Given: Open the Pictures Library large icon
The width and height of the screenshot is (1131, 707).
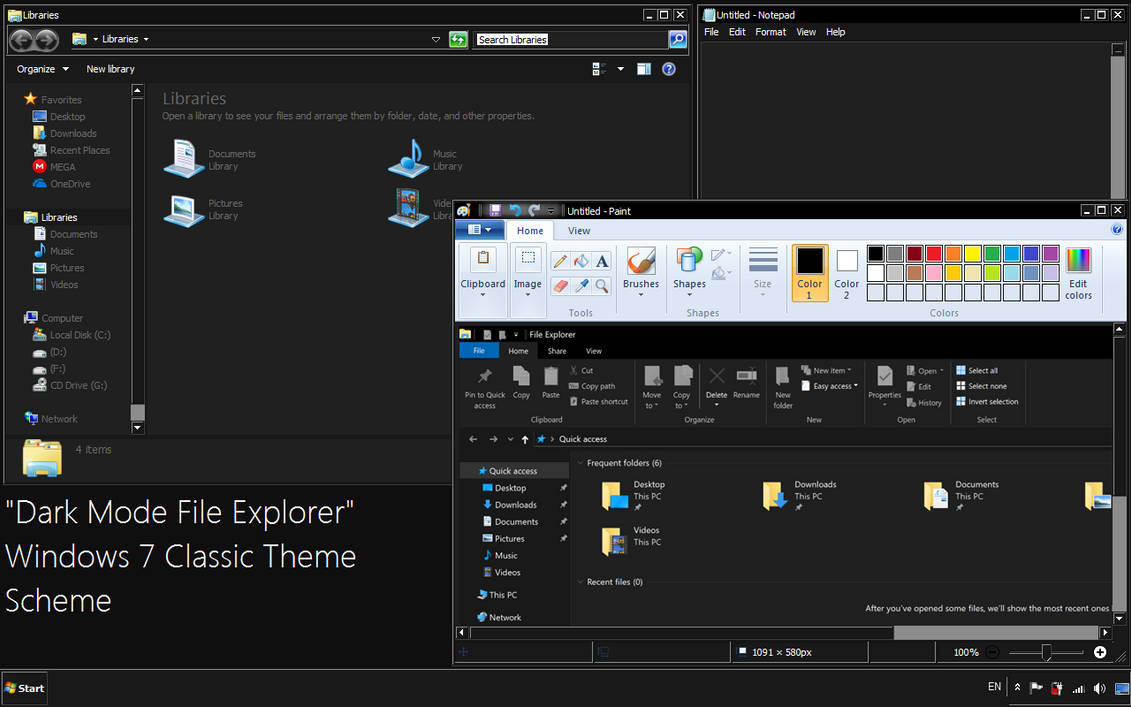Looking at the screenshot, I should coord(184,209).
